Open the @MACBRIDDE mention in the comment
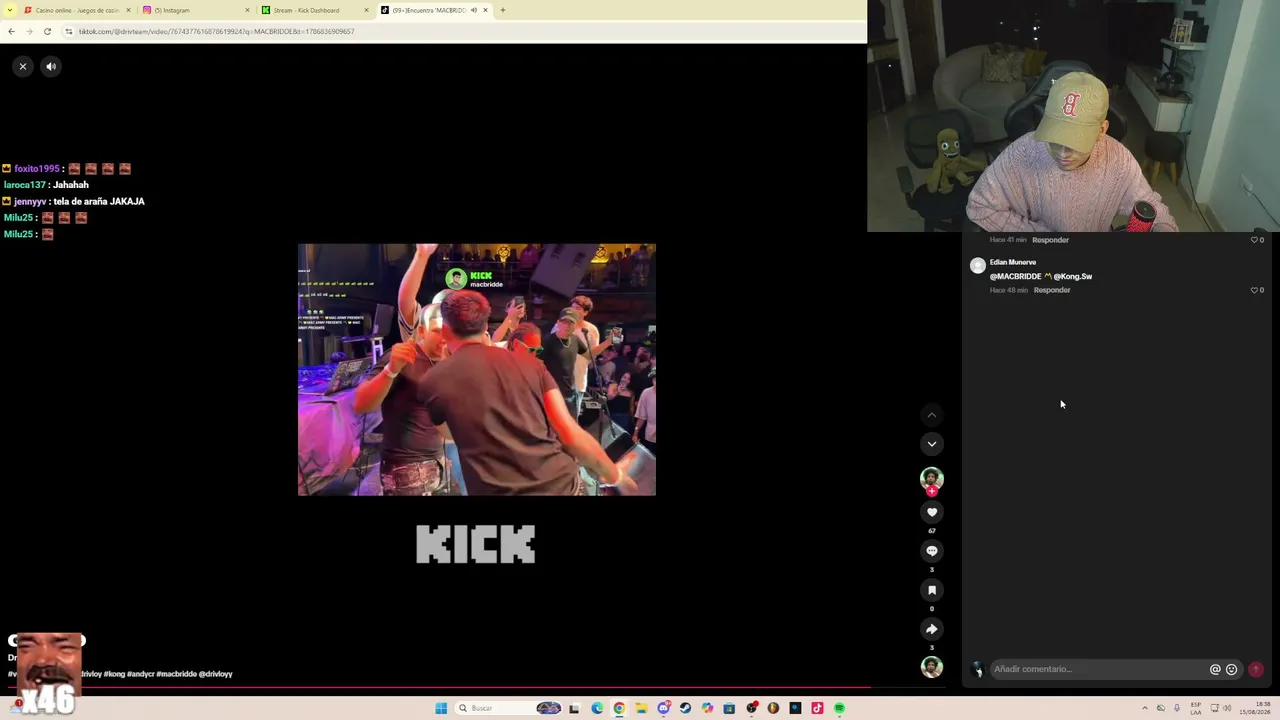Viewport: 1280px width, 720px height. (1015, 276)
